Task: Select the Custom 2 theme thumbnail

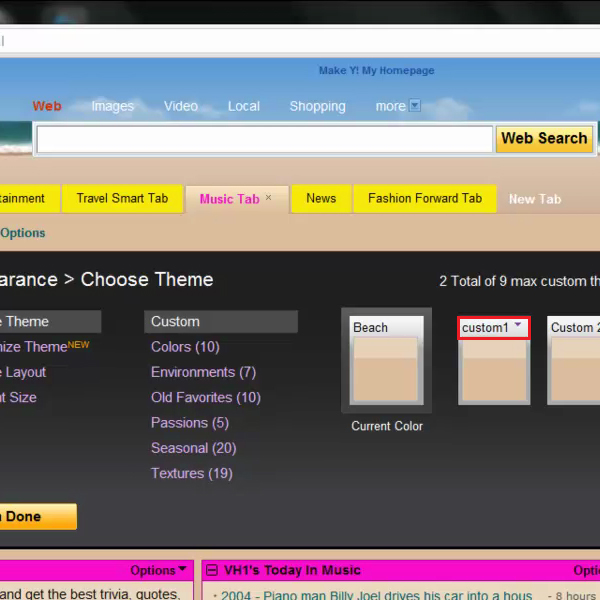Action: click(x=574, y=360)
